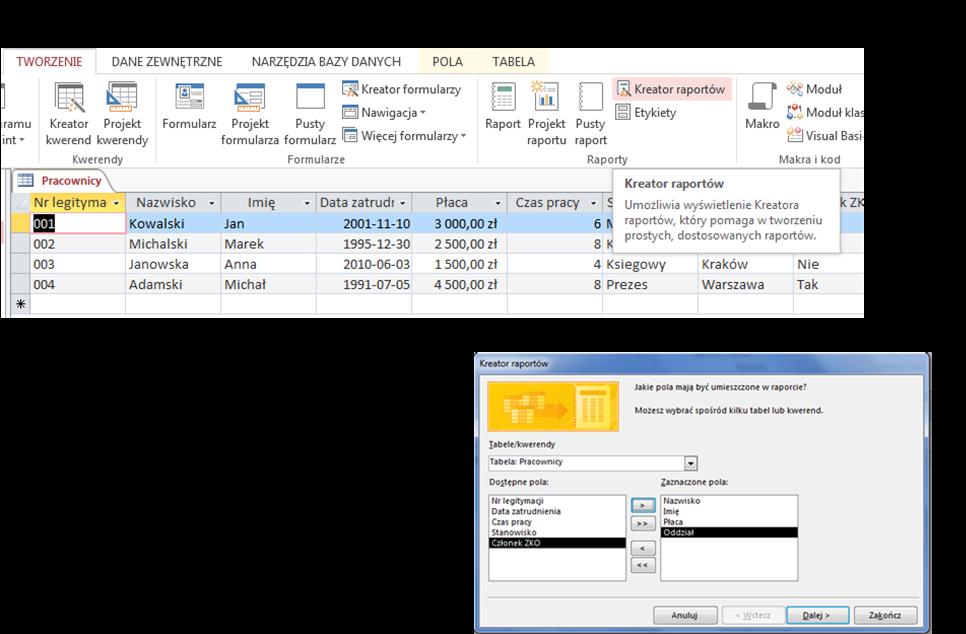Open Projekt kwerendy query design
The image size is (966, 634).
[x=122, y=115]
